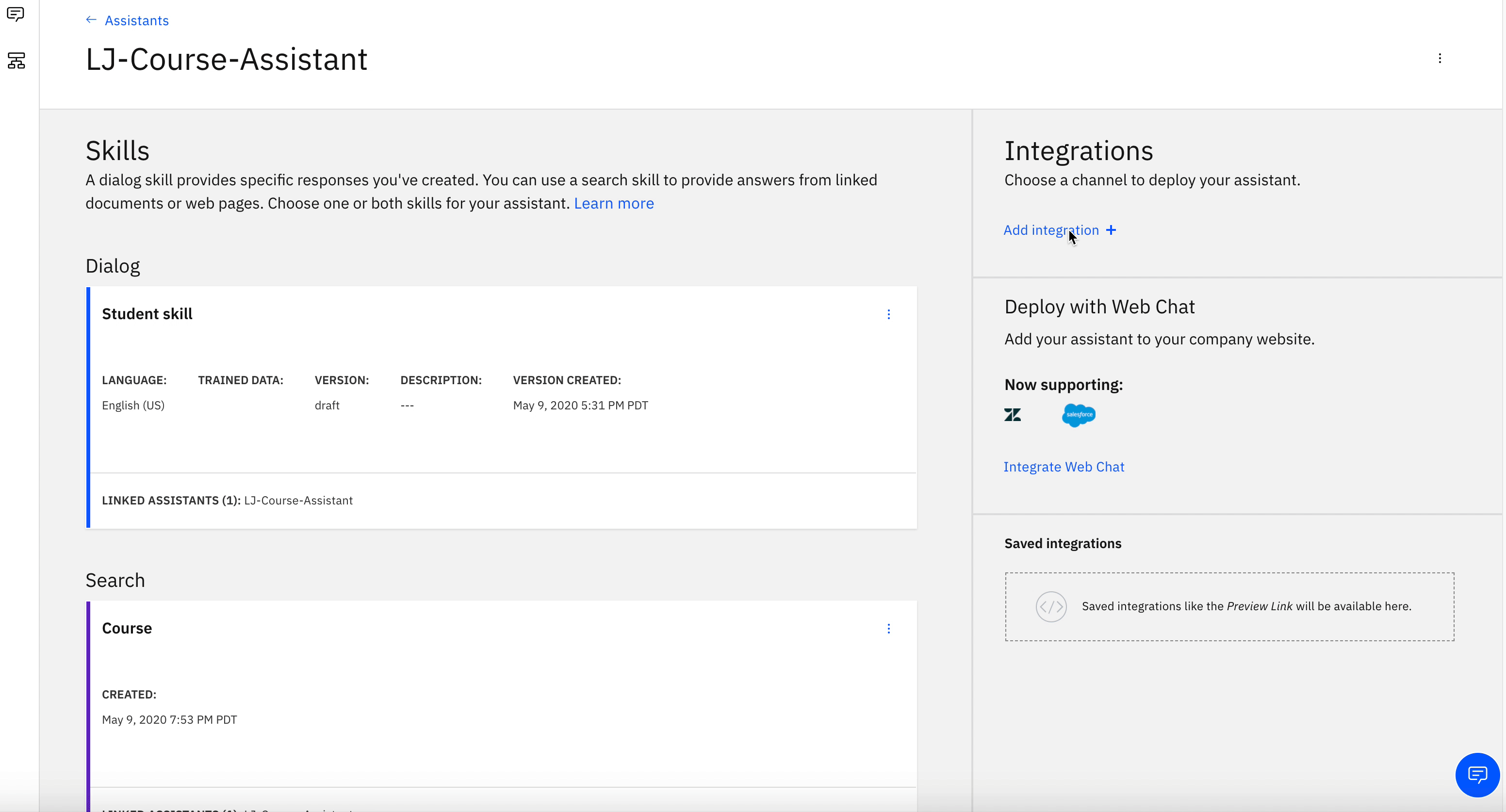Image resolution: width=1506 pixels, height=812 pixels.
Task: Open the Course search skill options menu
Action: (889, 629)
